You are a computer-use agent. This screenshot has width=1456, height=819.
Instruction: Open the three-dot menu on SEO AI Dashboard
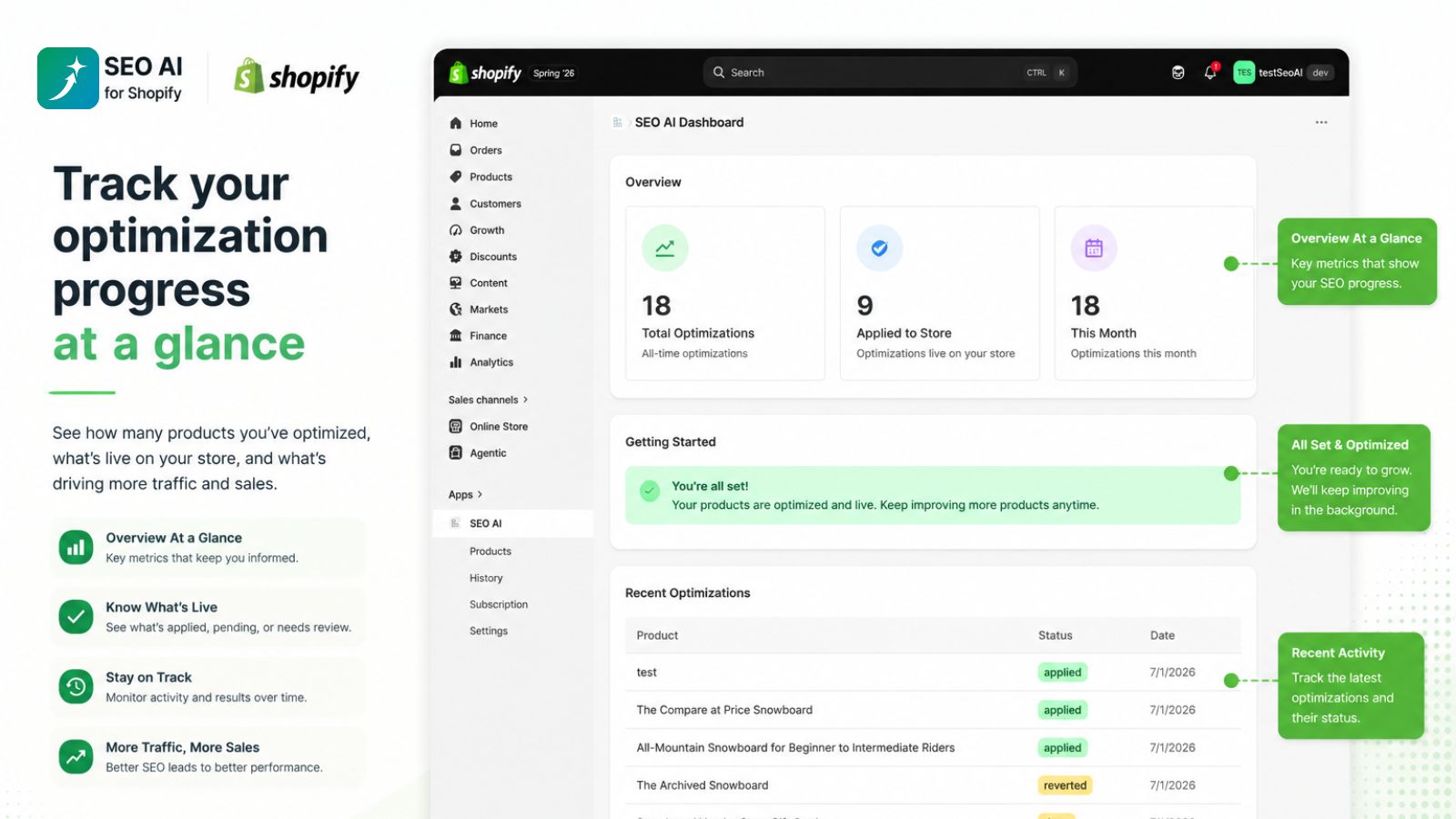point(1321,122)
